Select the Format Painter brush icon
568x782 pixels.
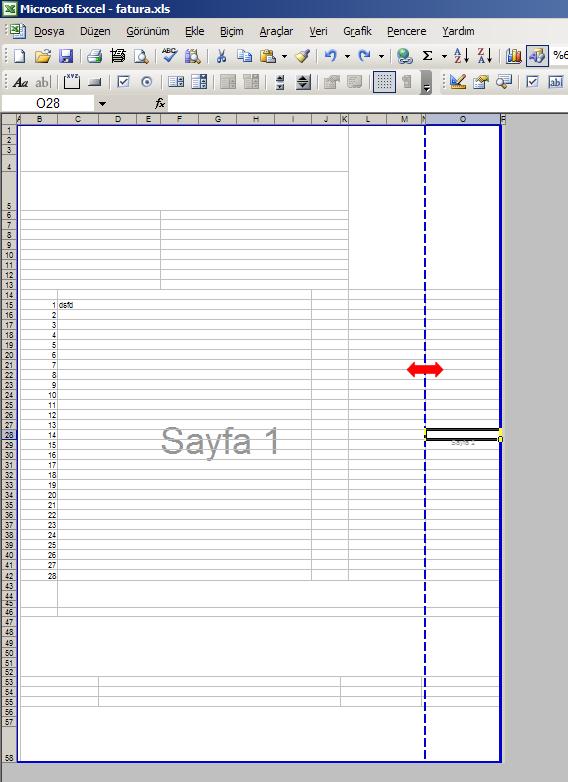pyautogui.click(x=303, y=56)
